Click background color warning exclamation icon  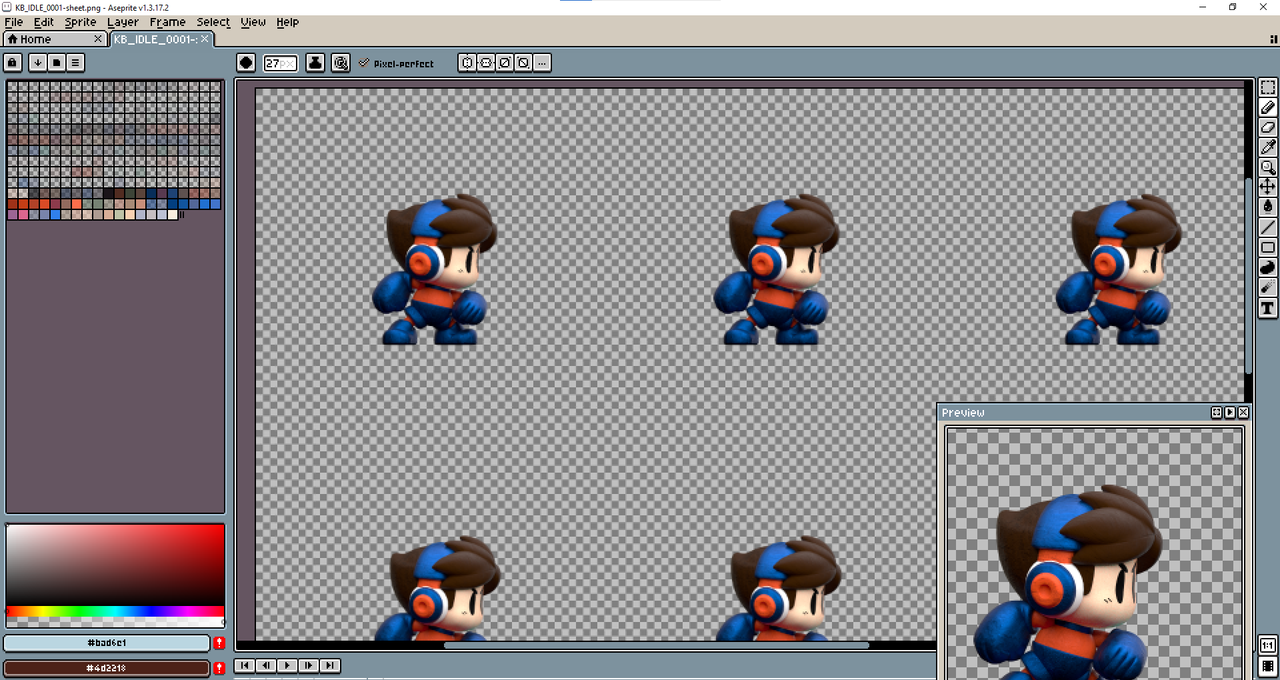click(219, 668)
